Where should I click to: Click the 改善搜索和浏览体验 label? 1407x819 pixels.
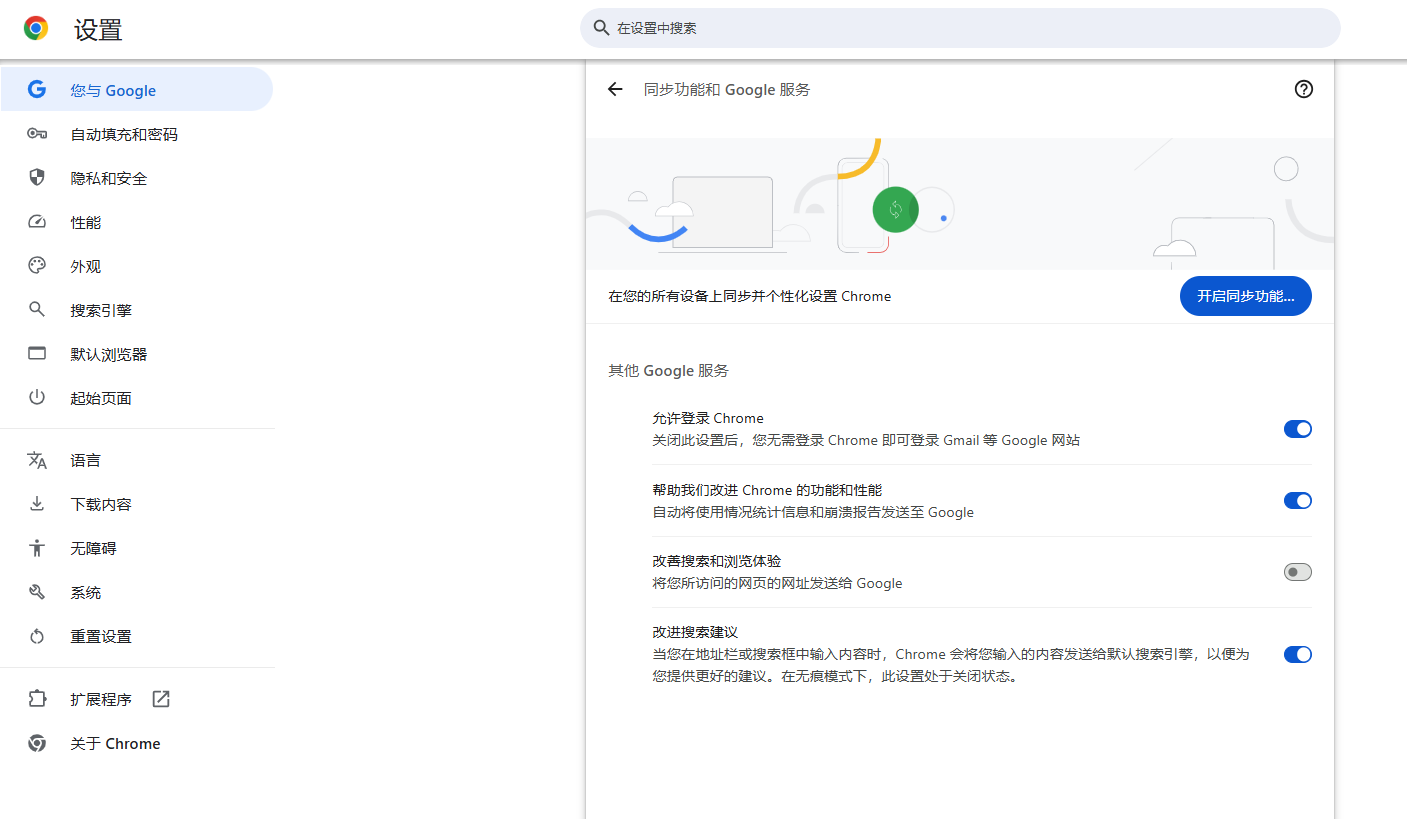pyautogui.click(x=717, y=561)
